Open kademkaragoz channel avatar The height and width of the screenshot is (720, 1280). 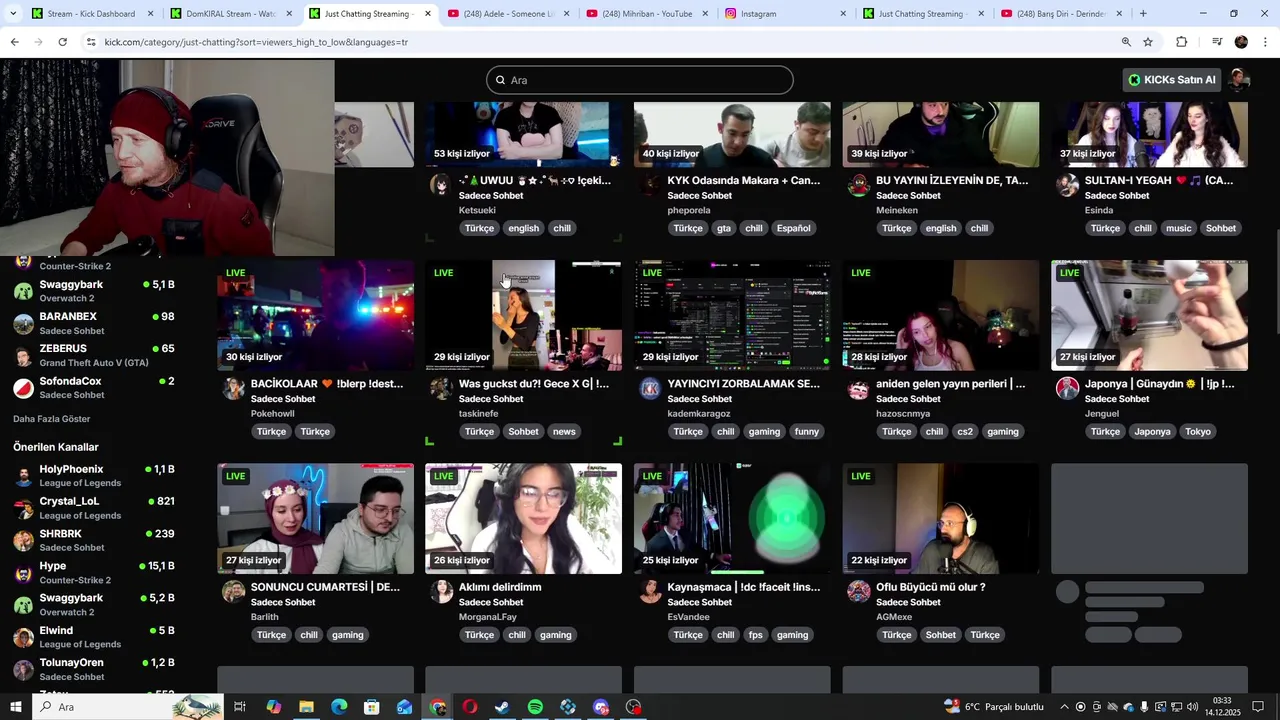pyautogui.click(x=649, y=388)
